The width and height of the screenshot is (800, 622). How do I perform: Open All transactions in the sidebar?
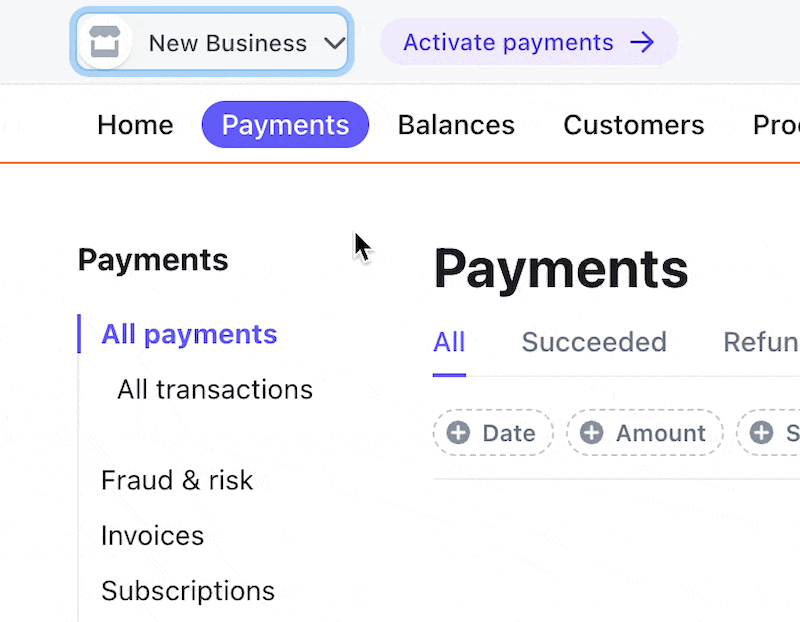click(x=215, y=389)
